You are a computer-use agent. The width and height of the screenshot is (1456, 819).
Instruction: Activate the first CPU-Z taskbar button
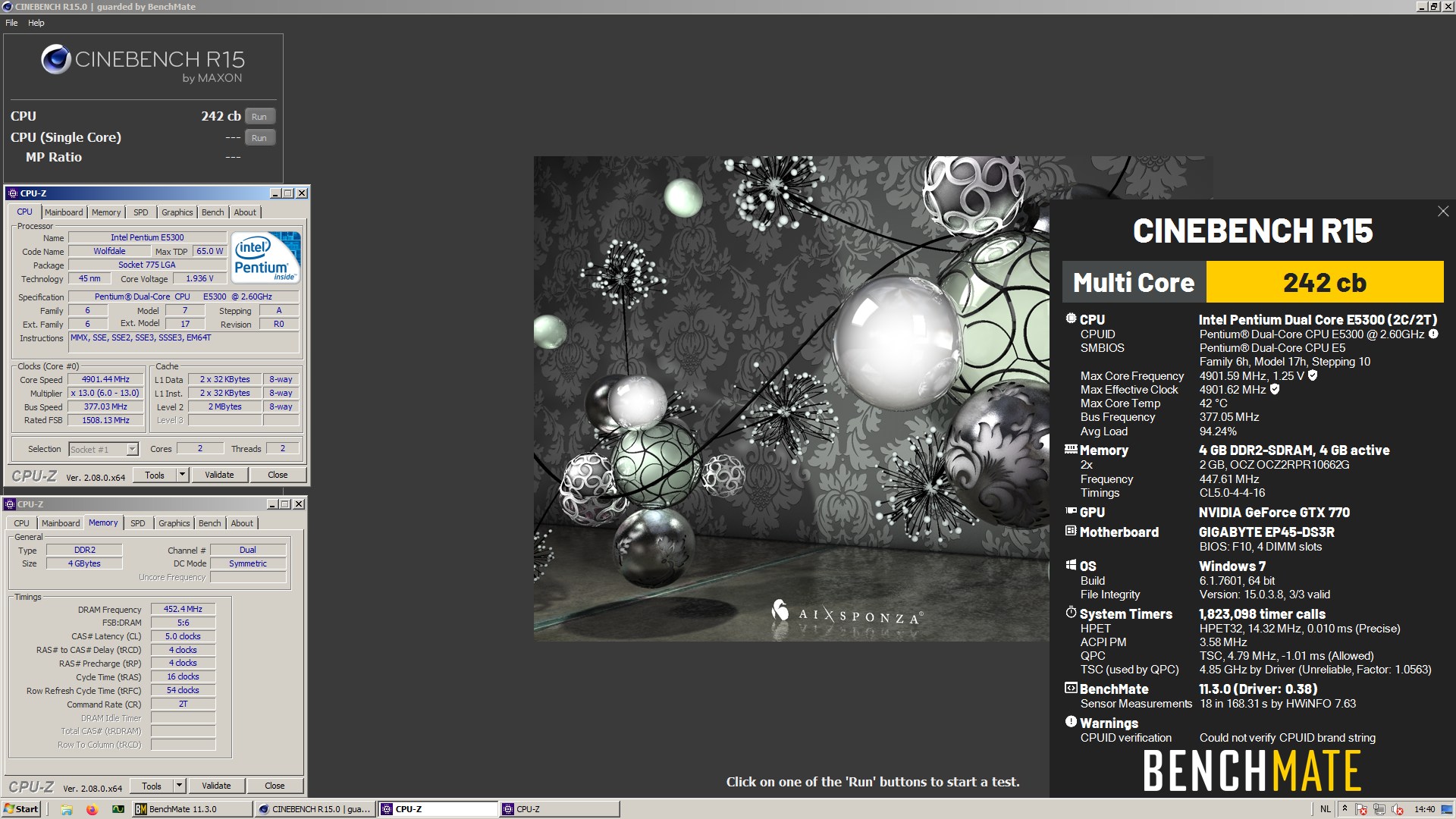[x=438, y=809]
